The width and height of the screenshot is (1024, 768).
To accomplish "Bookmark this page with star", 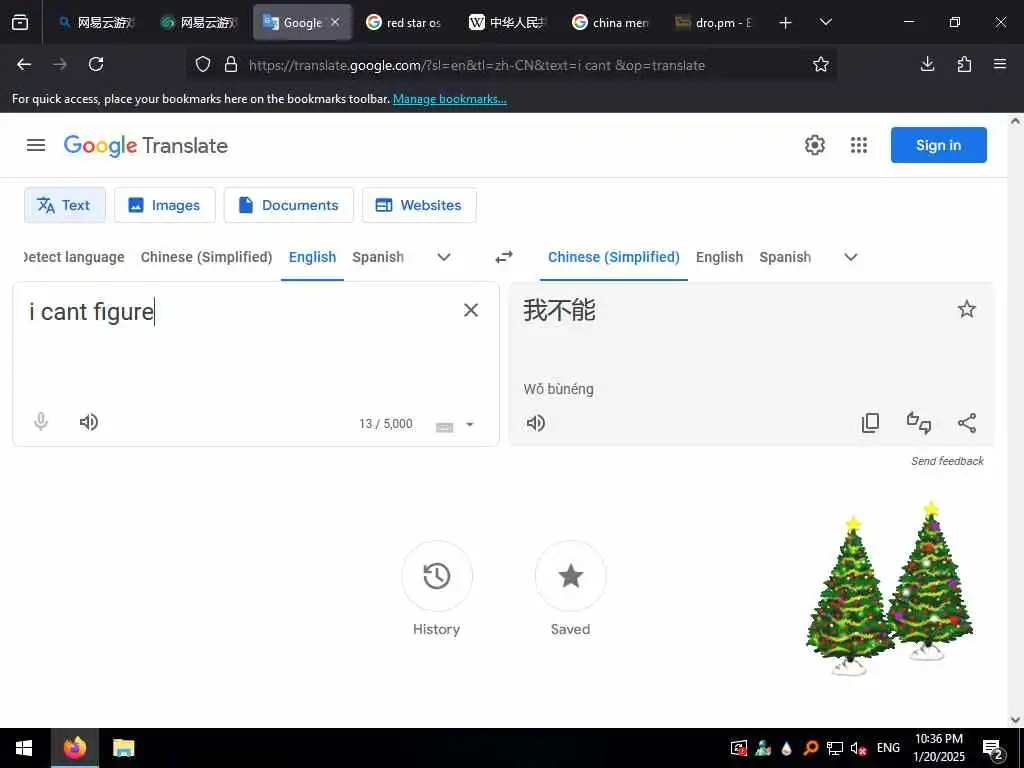I will 821,64.
